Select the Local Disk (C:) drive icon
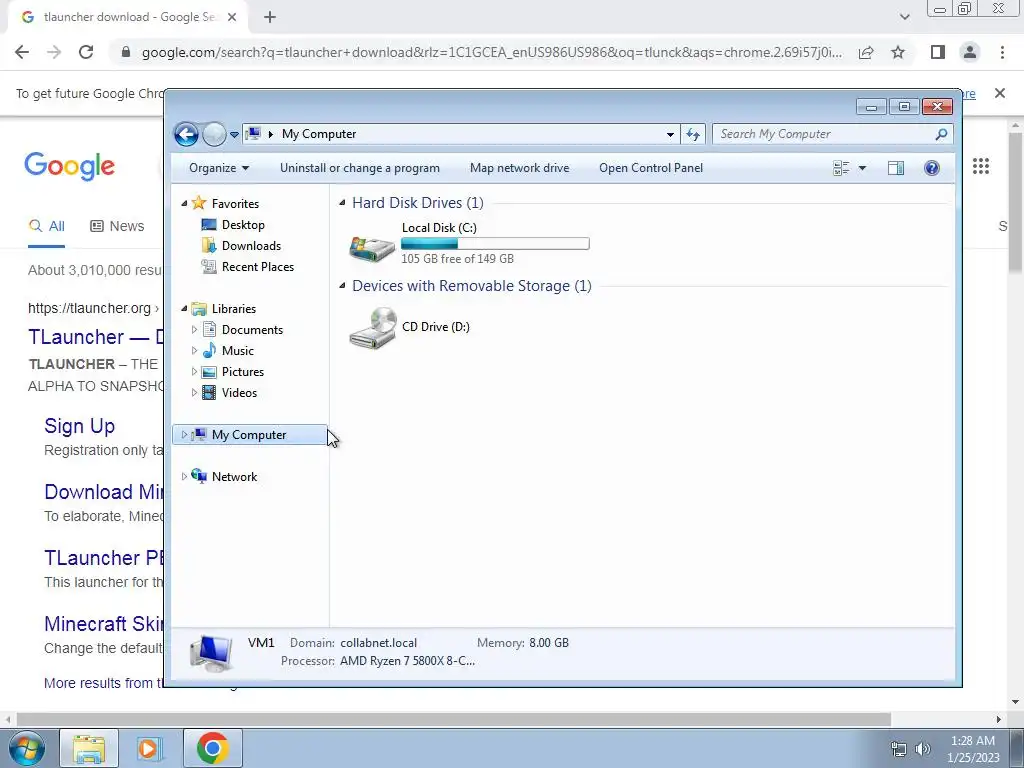1024x768 pixels. (372, 249)
